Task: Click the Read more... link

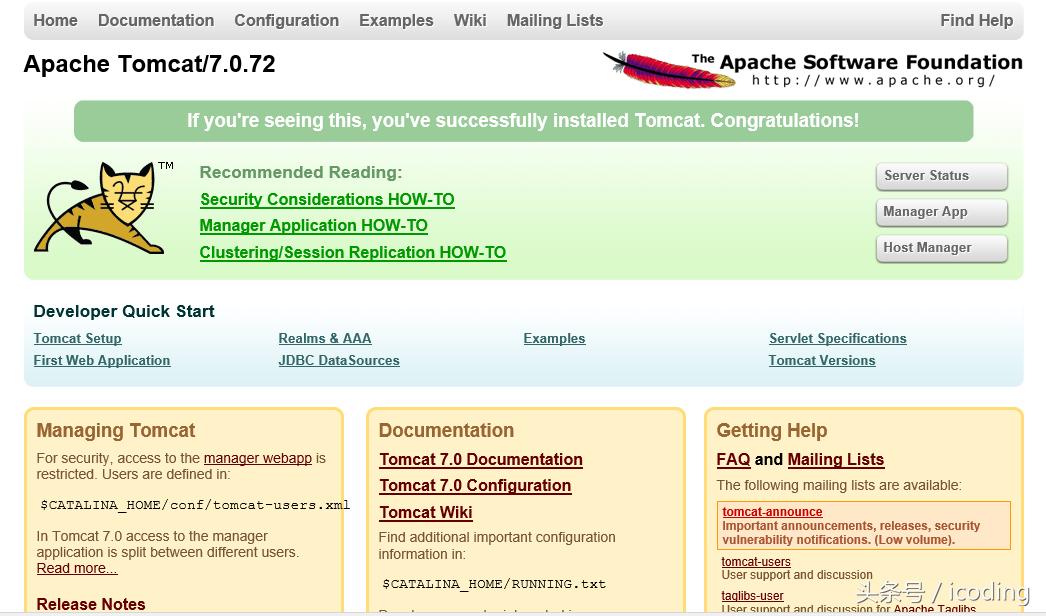Action: (77, 569)
